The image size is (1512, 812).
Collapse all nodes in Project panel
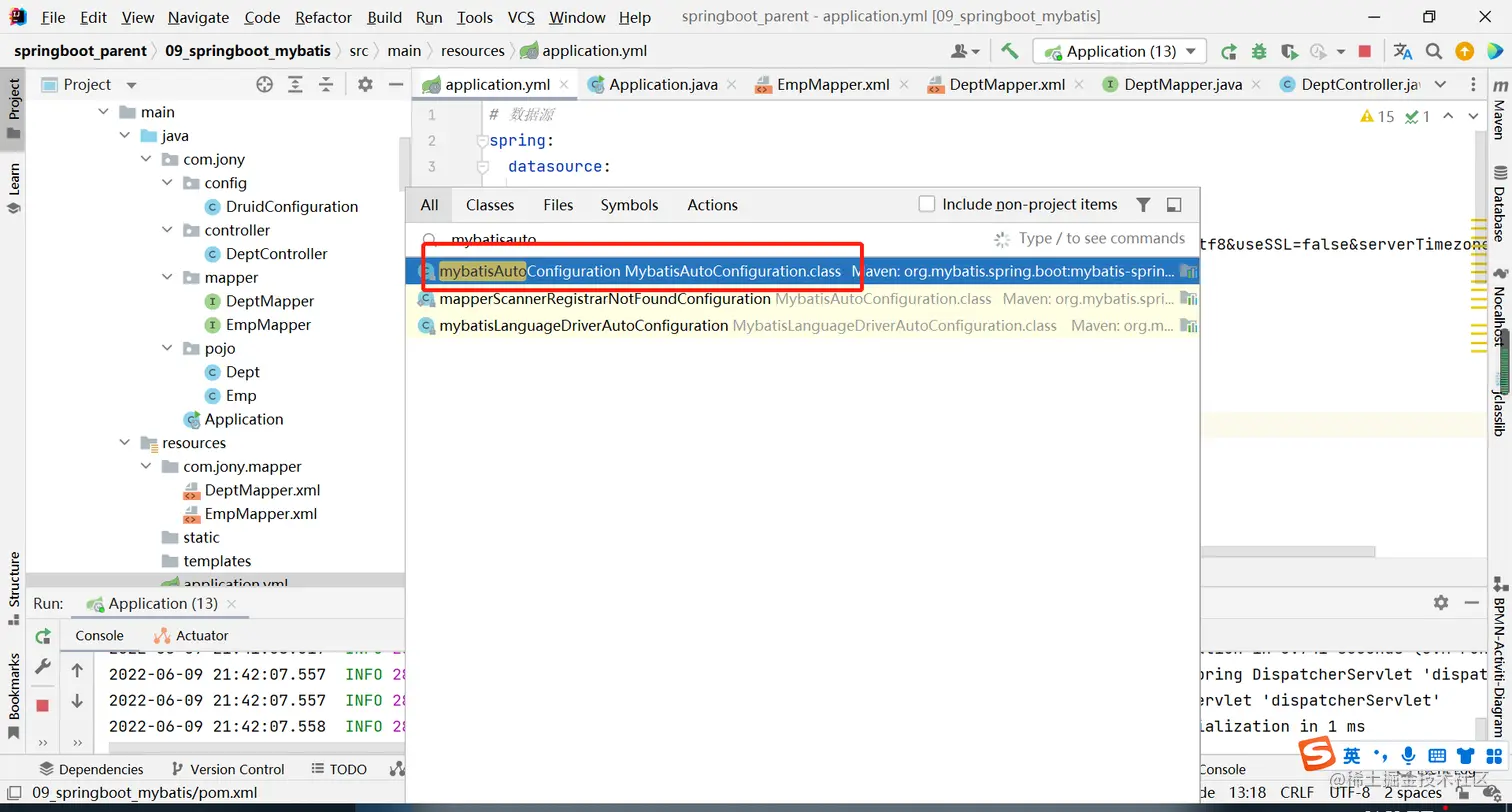point(325,85)
